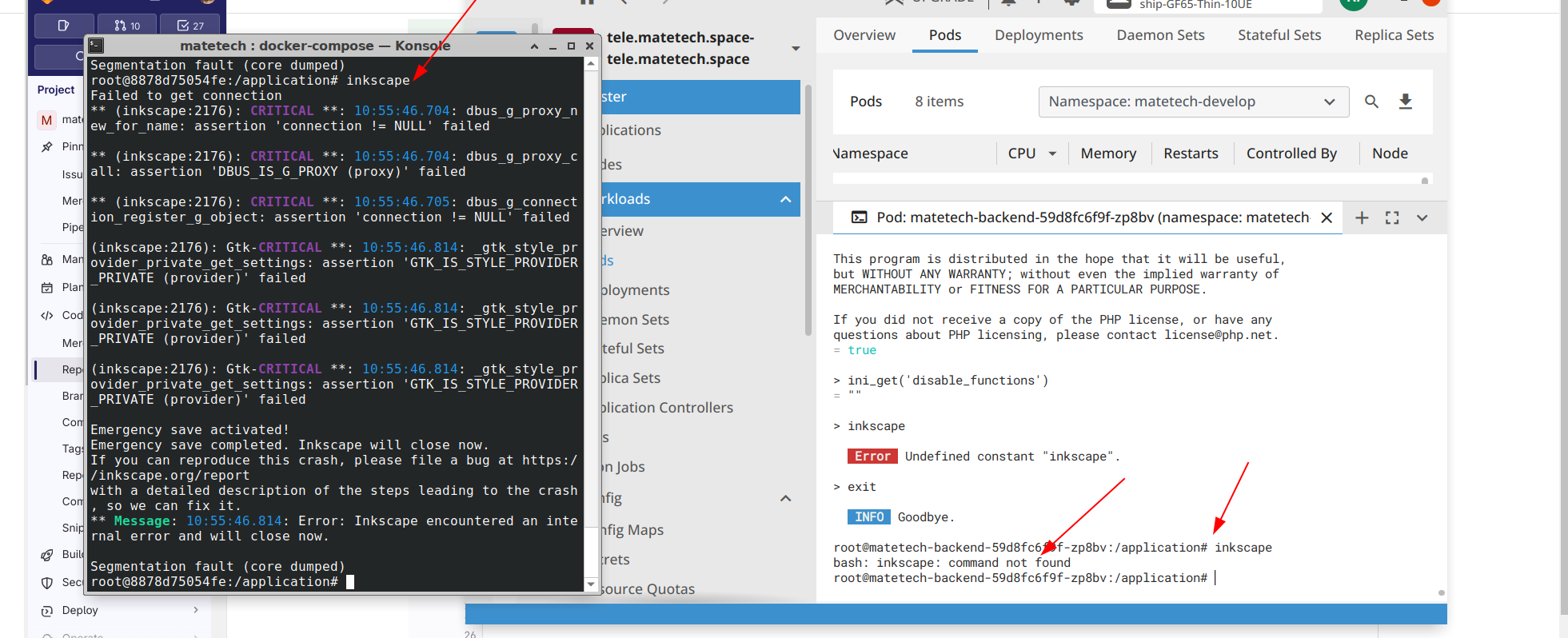Click the Deploy icon in GitLab sidebar
Image resolution: width=1568 pixels, height=638 pixels.
pyautogui.click(x=47, y=611)
